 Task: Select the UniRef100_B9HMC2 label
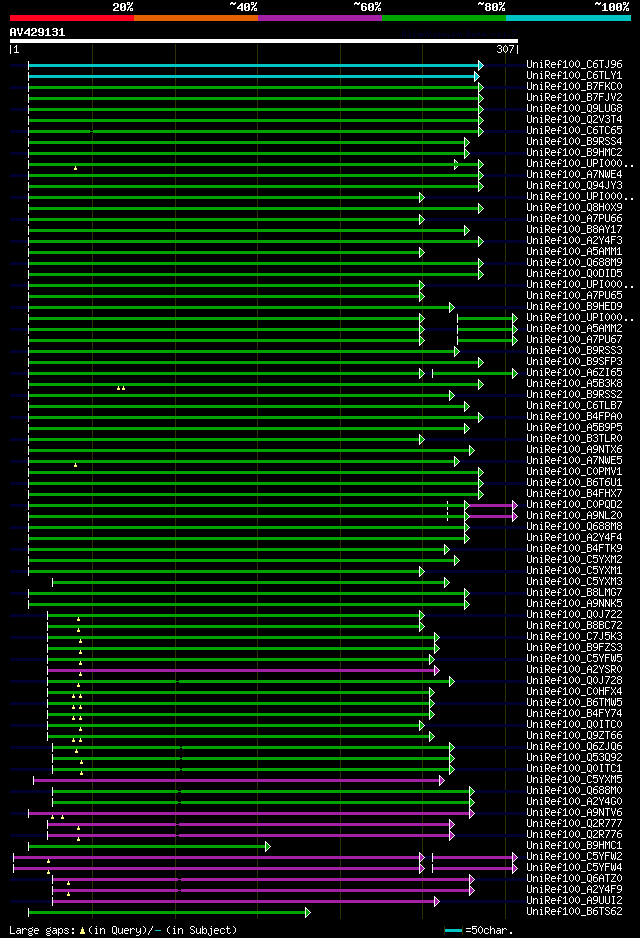(574, 152)
